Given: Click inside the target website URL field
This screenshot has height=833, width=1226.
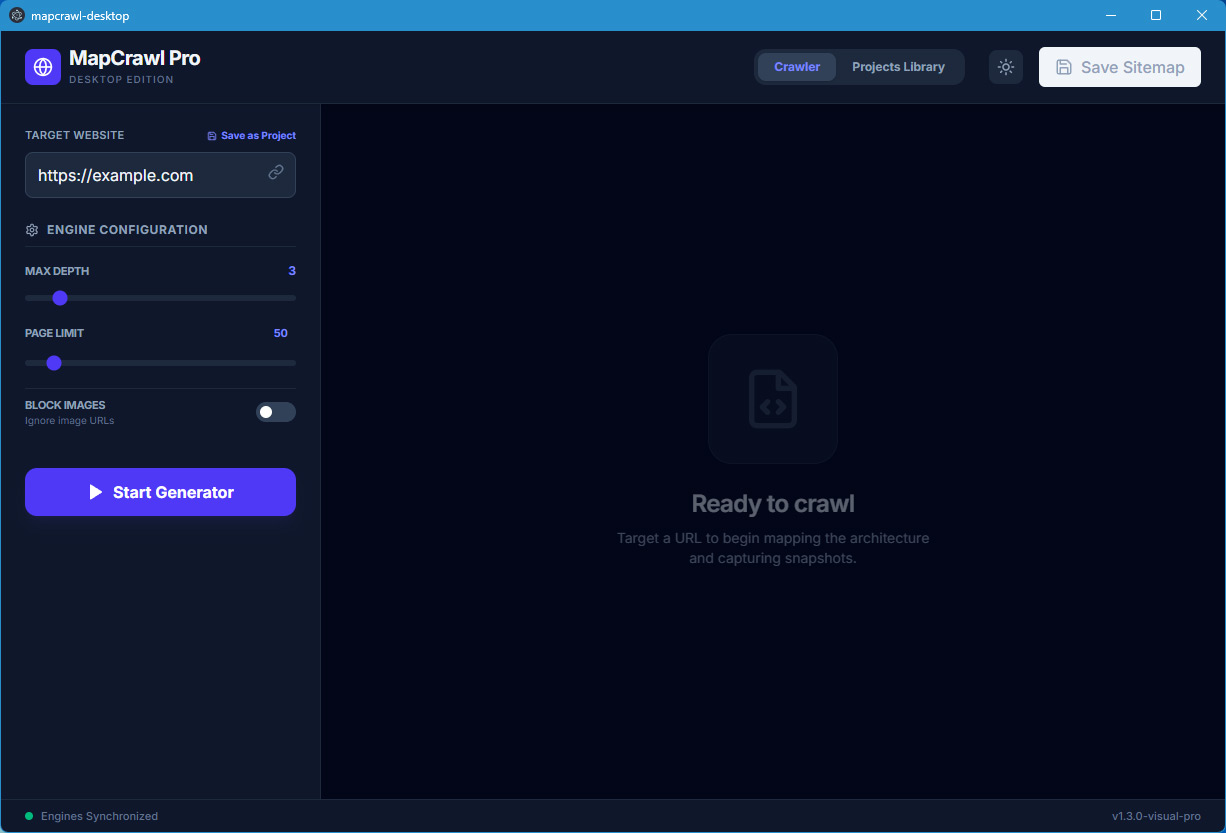Looking at the screenshot, I should (145, 174).
